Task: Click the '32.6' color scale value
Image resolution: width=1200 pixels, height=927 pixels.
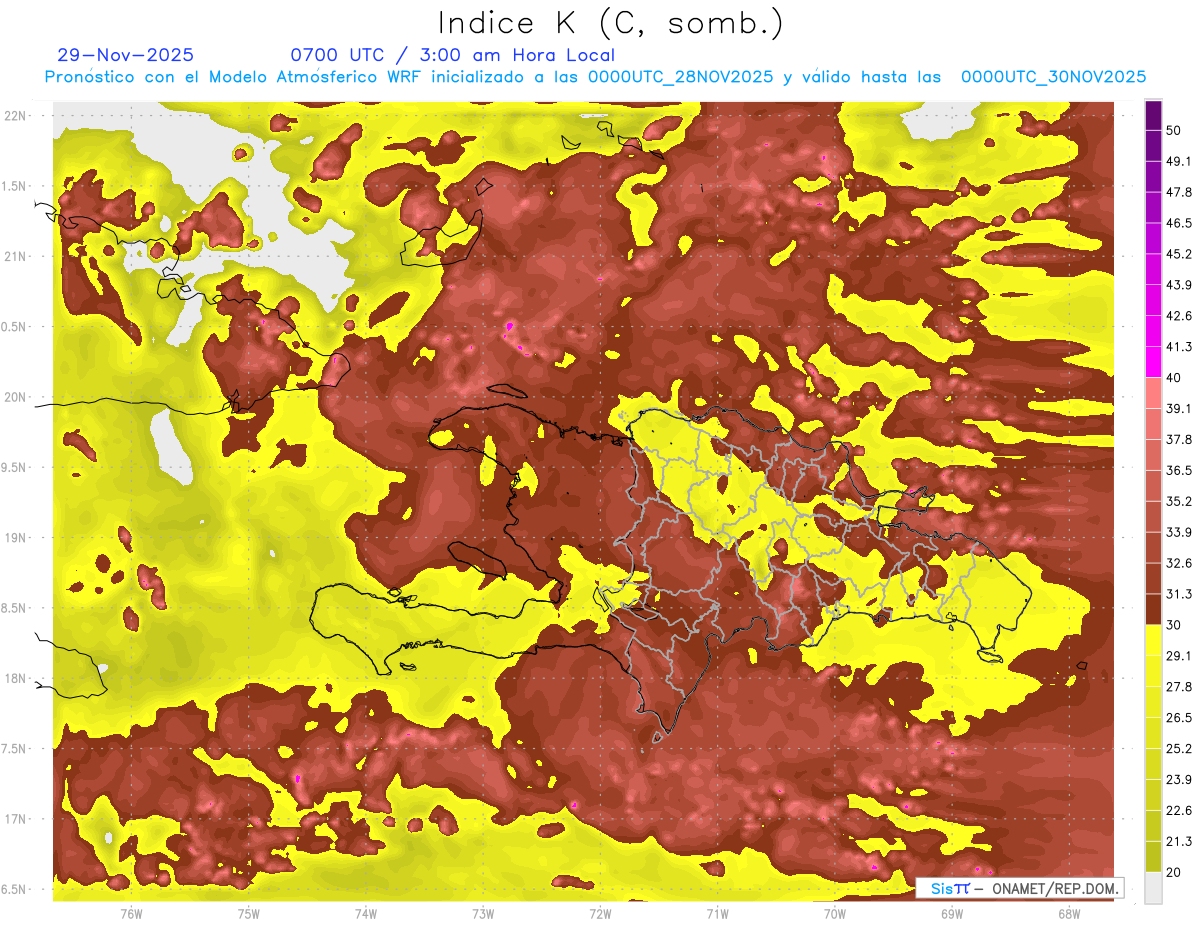Action: pyautogui.click(x=1179, y=563)
